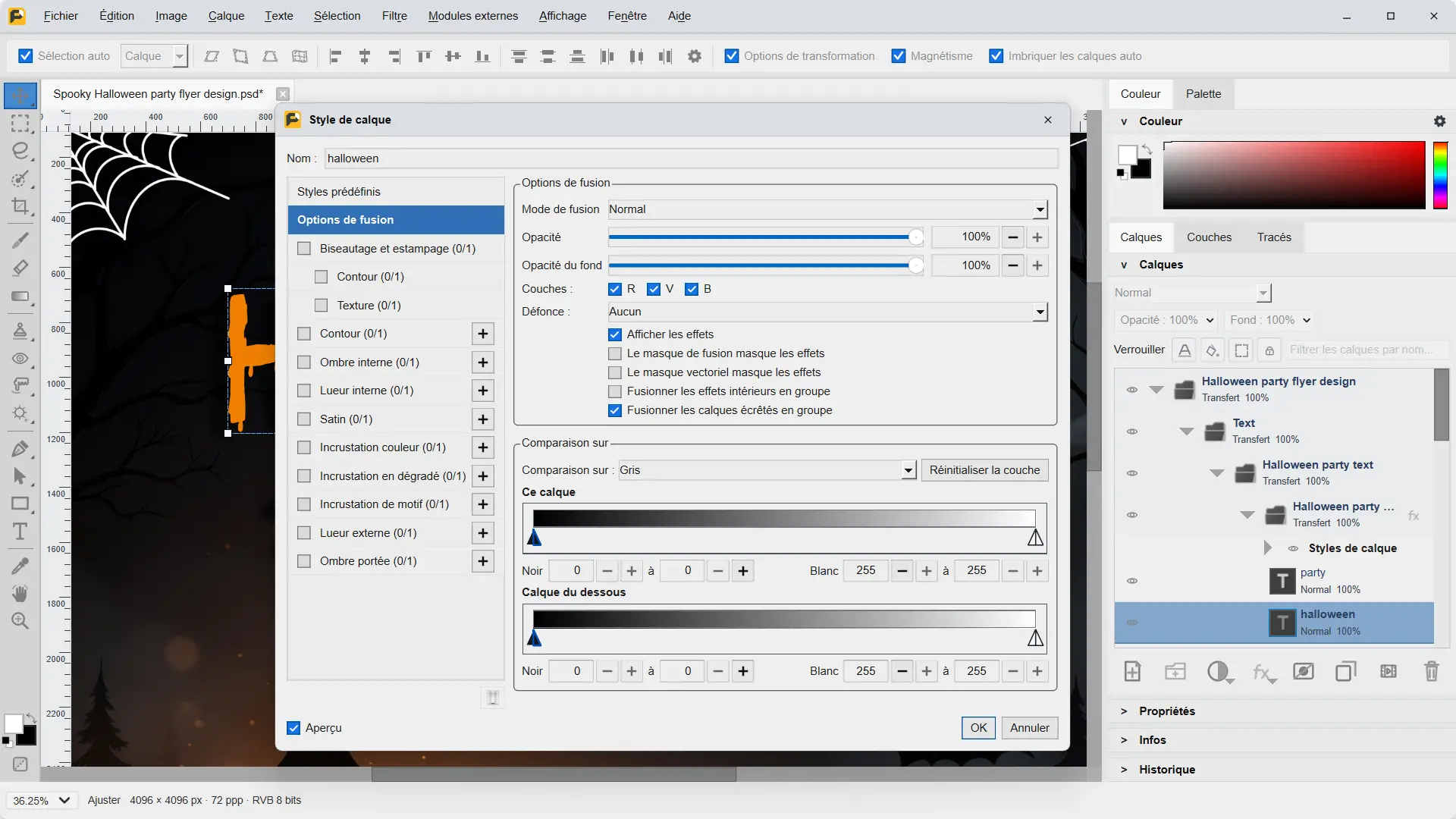
Task: Select the Move tool in the left toolbar
Action: (20, 96)
